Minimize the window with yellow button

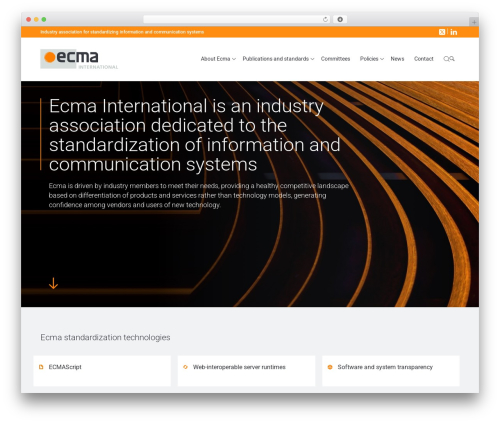36,19
